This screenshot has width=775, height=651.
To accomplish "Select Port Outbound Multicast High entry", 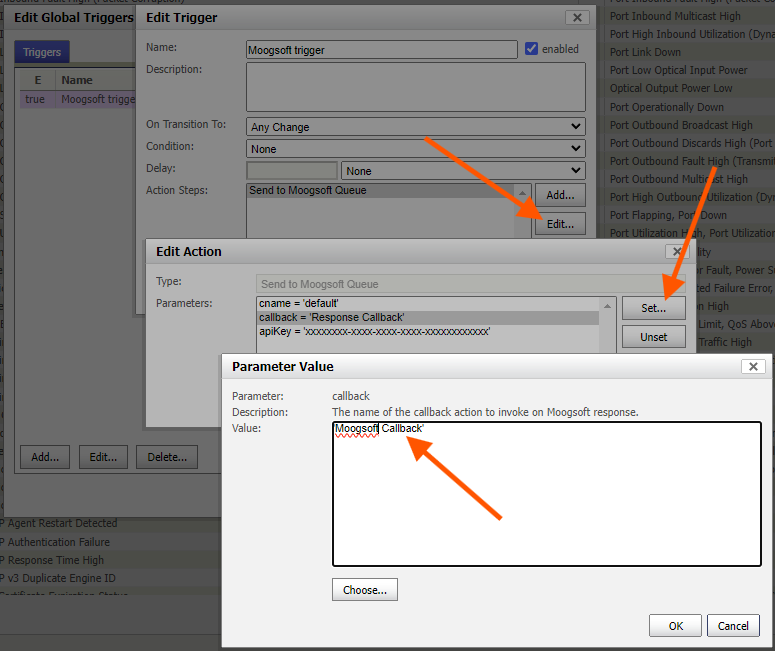I will 679,179.
